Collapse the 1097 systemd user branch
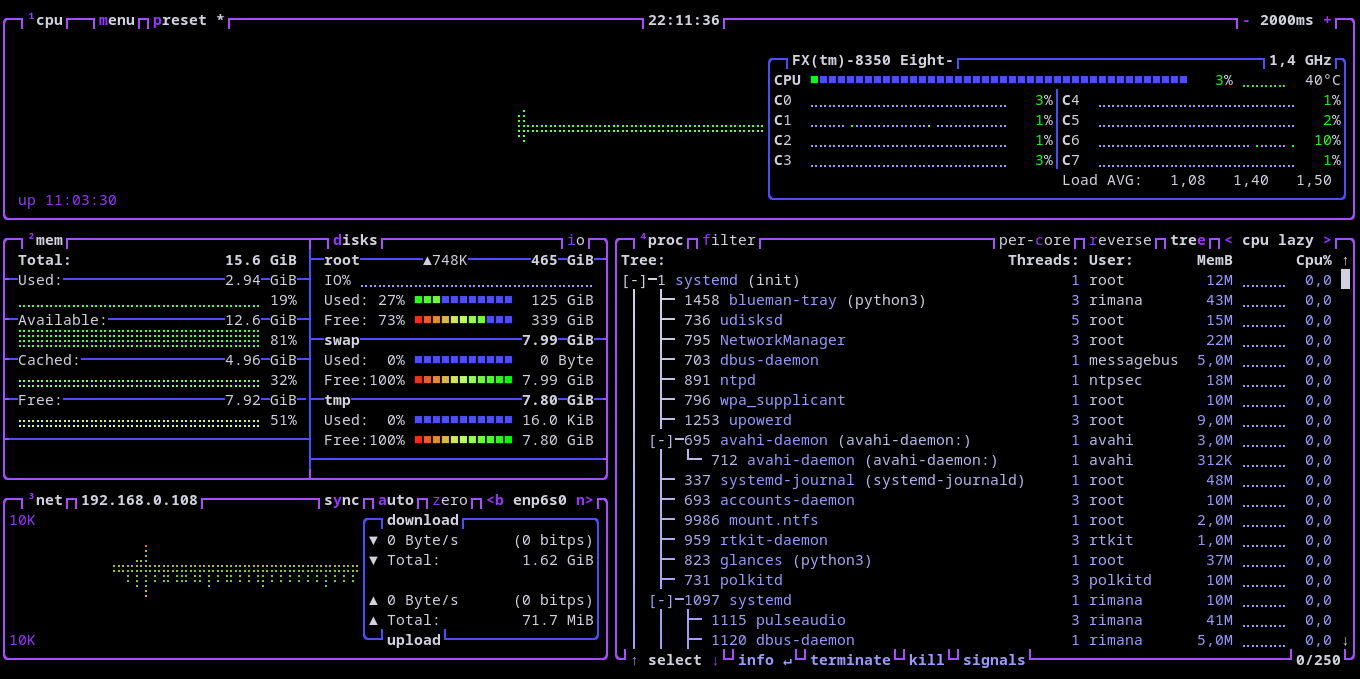 tap(661, 600)
